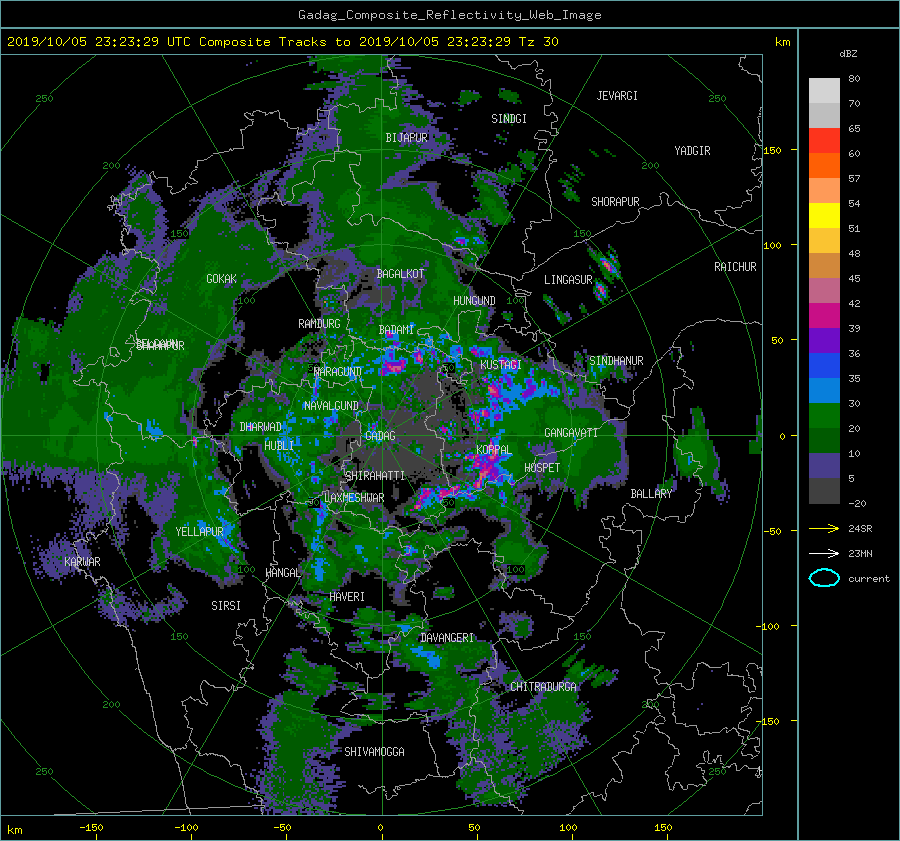Click the SIRSI city label
Screen dimensions: 900x841
(x=226, y=606)
